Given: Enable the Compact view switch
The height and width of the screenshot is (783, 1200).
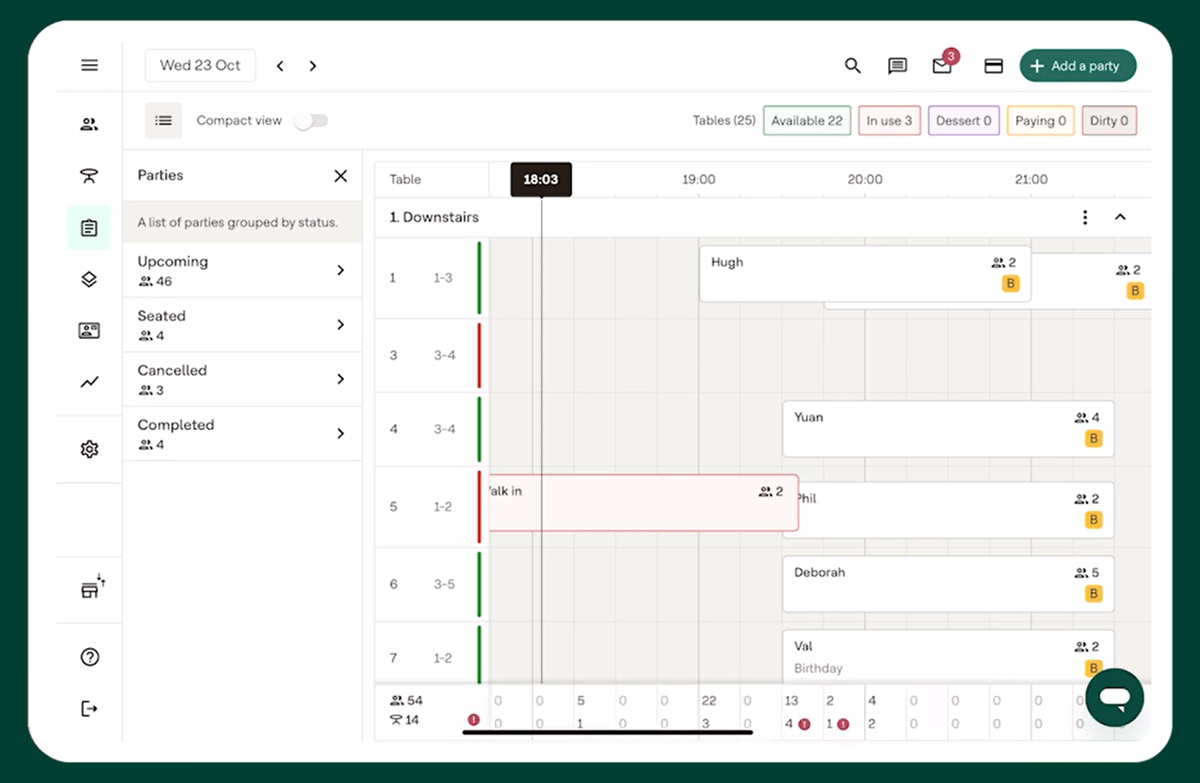Looking at the screenshot, I should [x=311, y=119].
